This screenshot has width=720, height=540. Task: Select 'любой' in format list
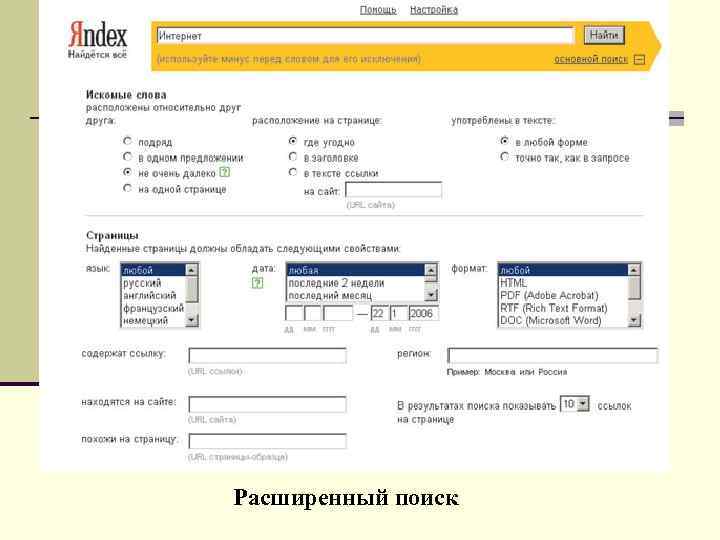pyautogui.click(x=563, y=270)
